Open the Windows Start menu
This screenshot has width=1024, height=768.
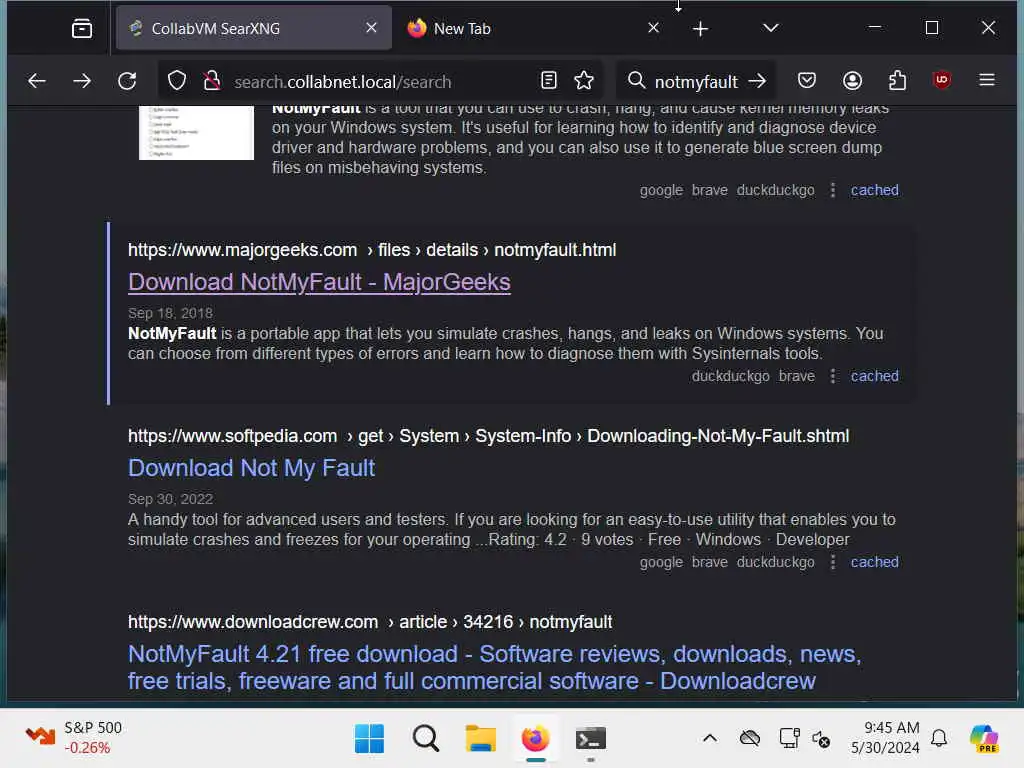coord(369,739)
